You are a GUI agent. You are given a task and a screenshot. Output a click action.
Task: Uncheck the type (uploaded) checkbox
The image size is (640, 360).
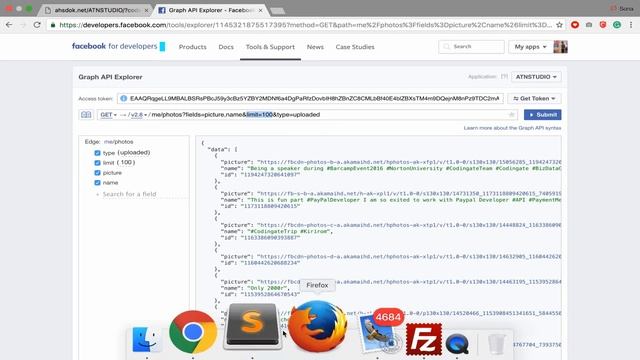97,153
